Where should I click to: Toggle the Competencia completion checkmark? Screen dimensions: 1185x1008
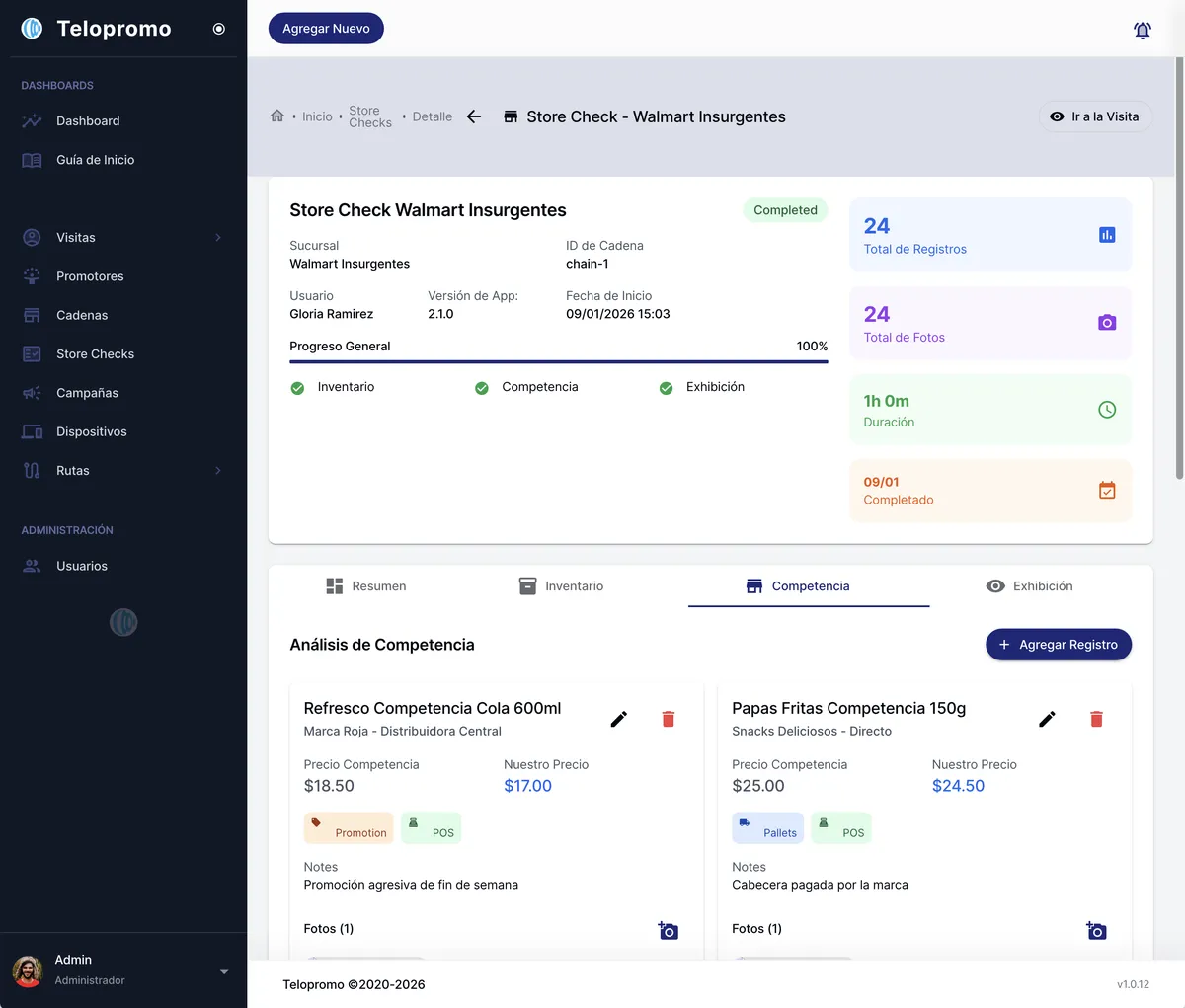tap(482, 388)
